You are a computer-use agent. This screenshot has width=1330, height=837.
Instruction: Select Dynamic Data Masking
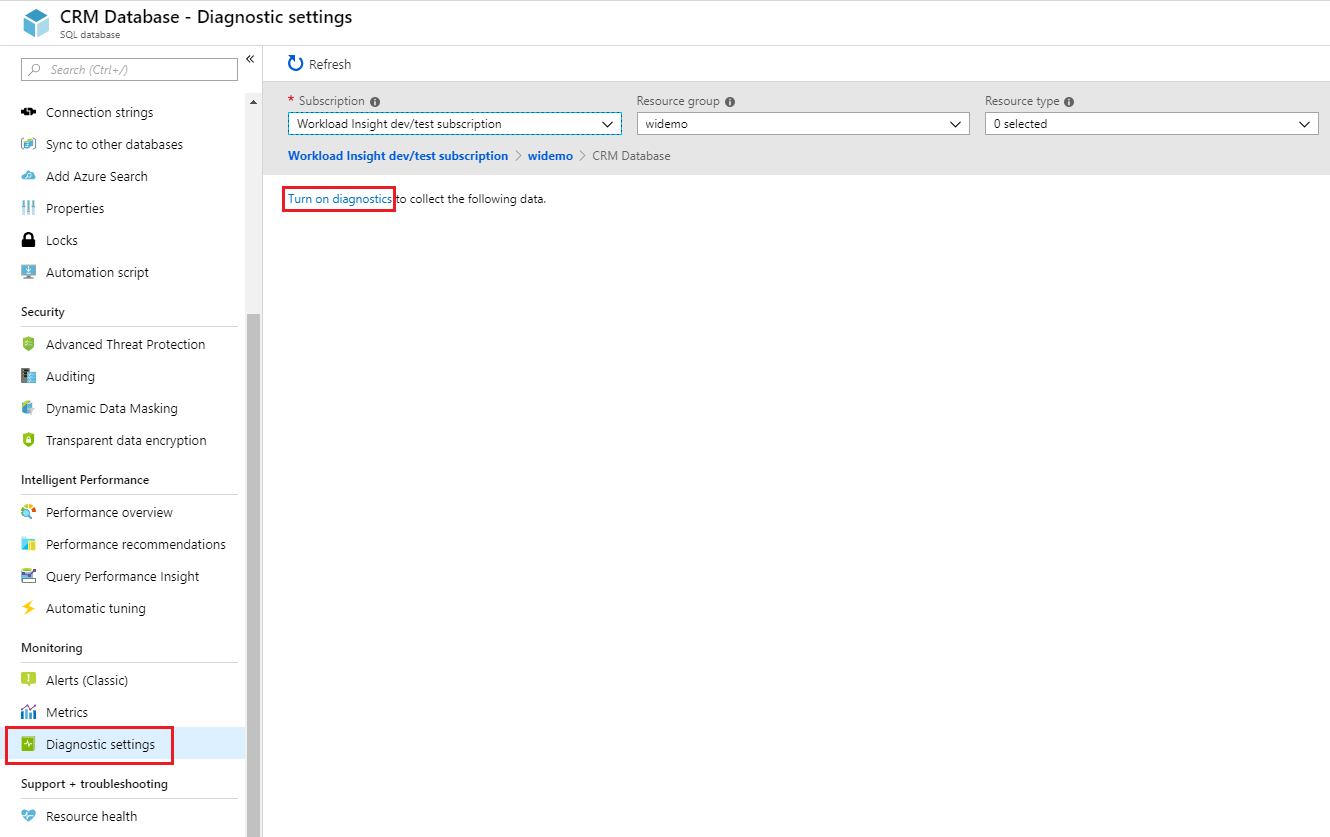click(112, 407)
